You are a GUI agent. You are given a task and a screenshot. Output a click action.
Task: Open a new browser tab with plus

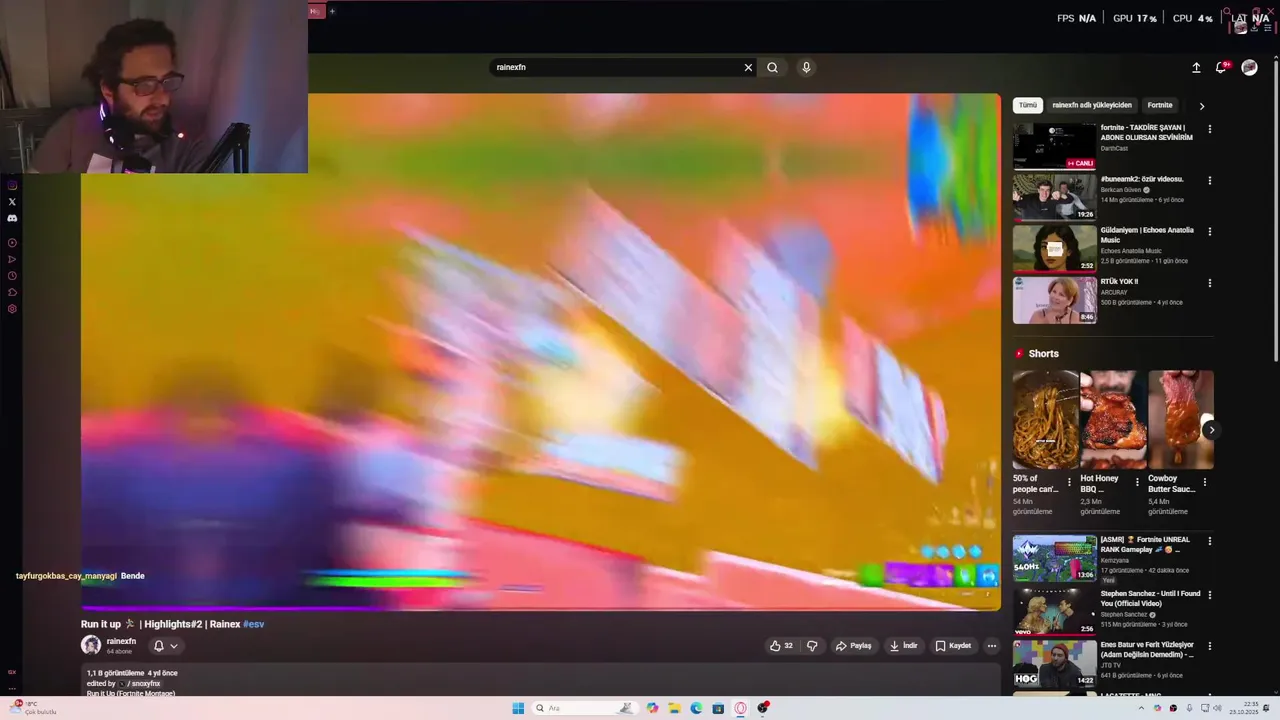click(332, 11)
